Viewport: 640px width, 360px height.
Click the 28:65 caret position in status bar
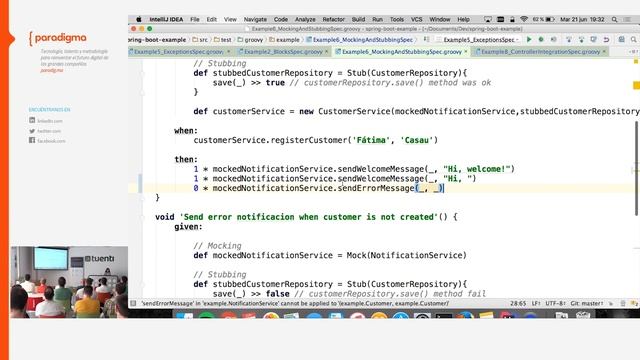[518, 303]
